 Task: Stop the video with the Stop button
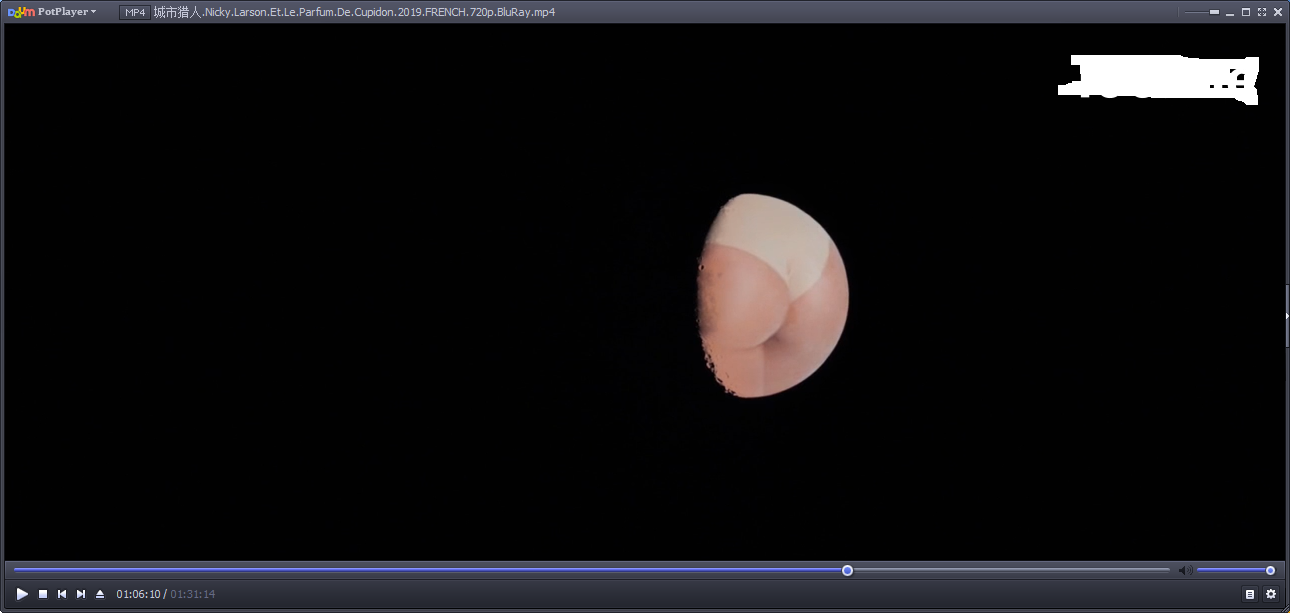(x=43, y=594)
